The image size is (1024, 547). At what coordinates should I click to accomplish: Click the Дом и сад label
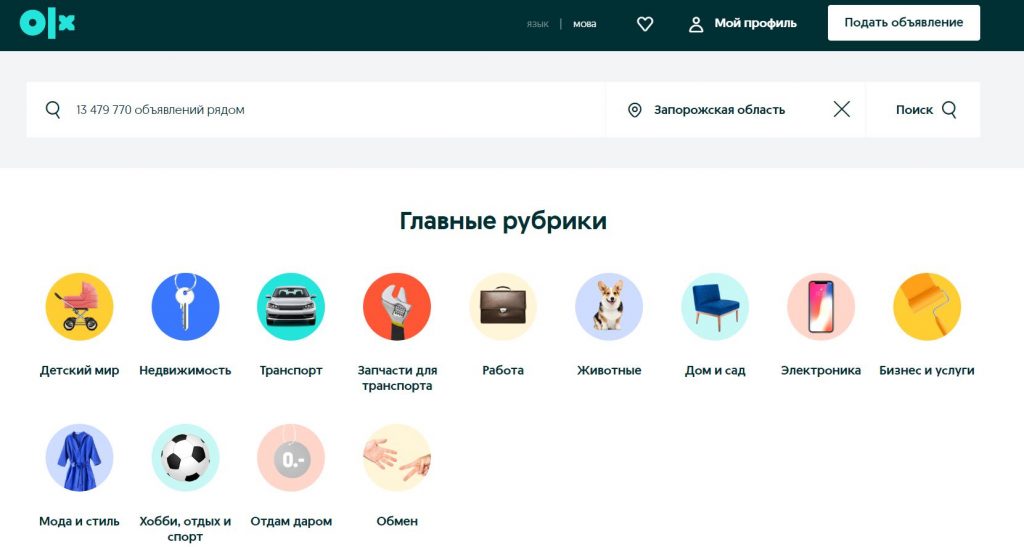point(715,371)
